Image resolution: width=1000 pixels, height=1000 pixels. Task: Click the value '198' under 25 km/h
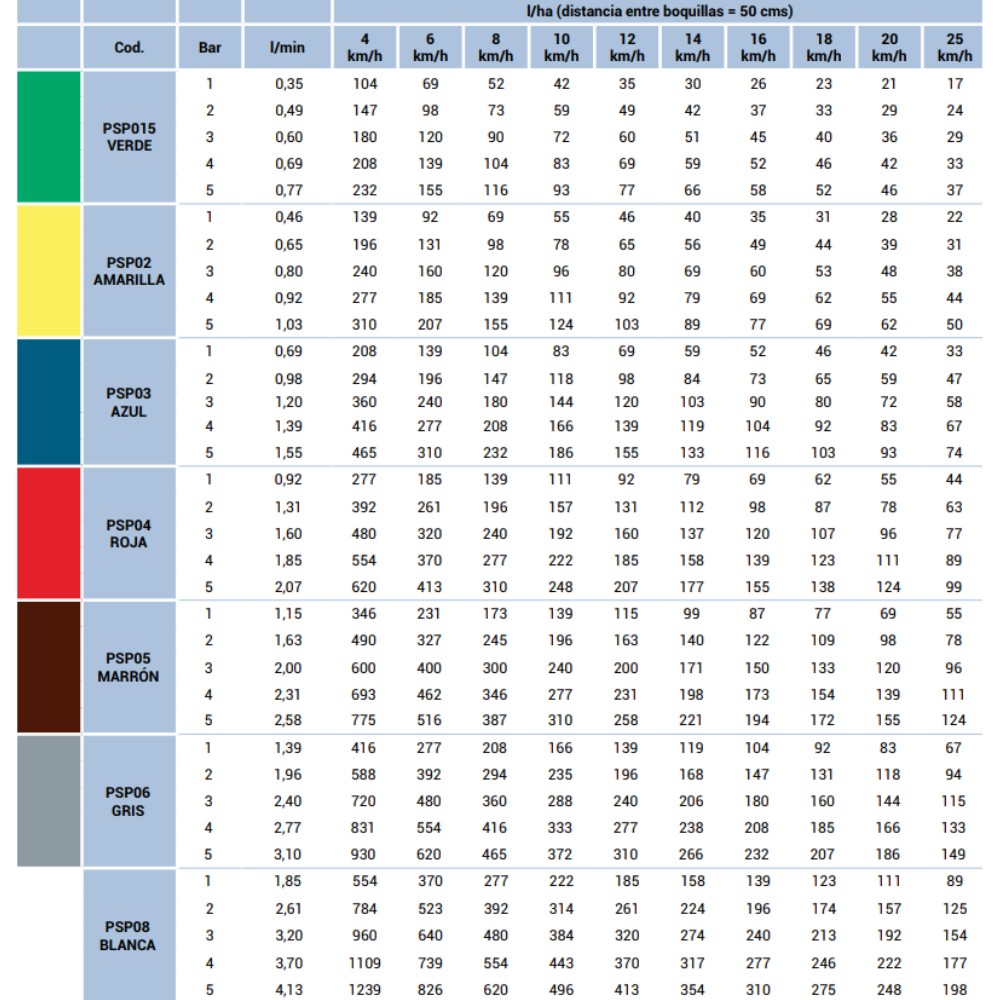[955, 990]
